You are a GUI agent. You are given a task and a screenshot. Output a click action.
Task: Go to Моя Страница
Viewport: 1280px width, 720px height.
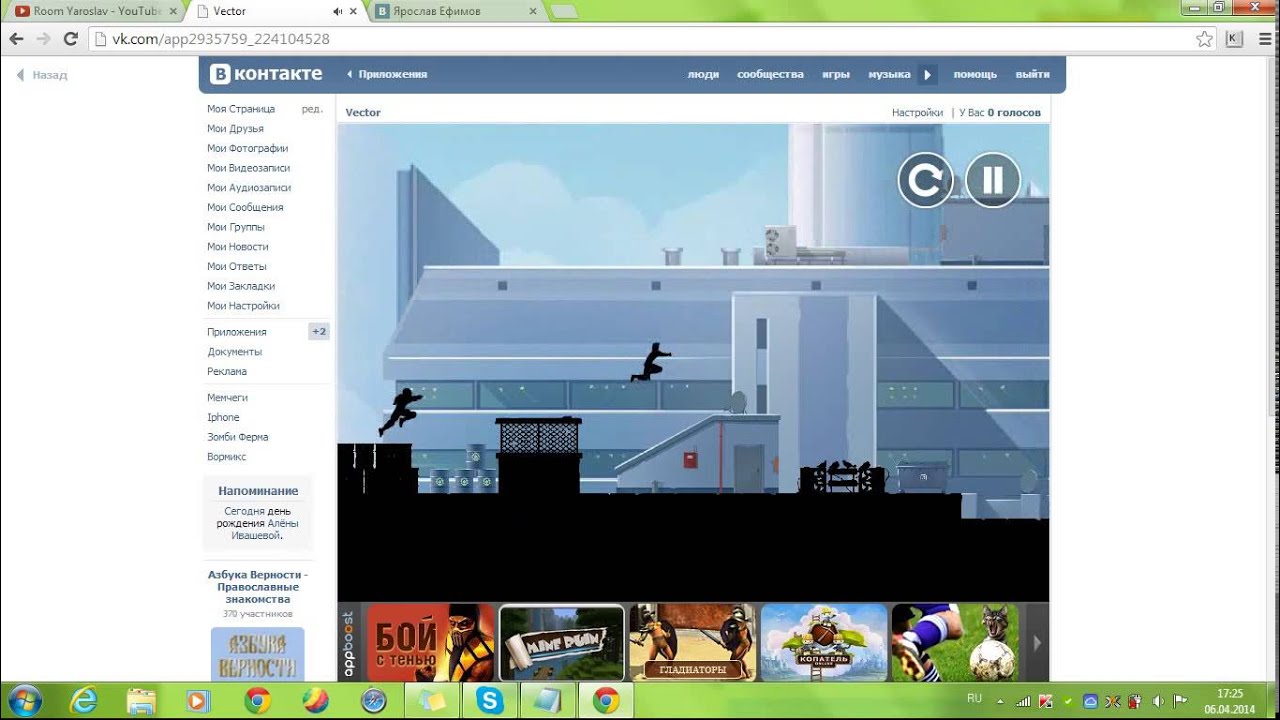coord(241,109)
